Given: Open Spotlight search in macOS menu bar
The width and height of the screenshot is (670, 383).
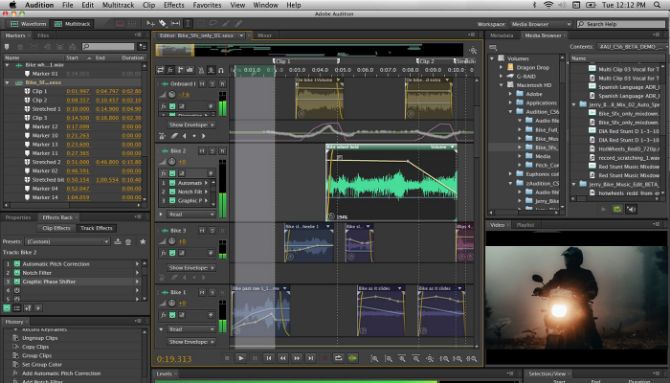Looking at the screenshot, I should coord(657,5).
